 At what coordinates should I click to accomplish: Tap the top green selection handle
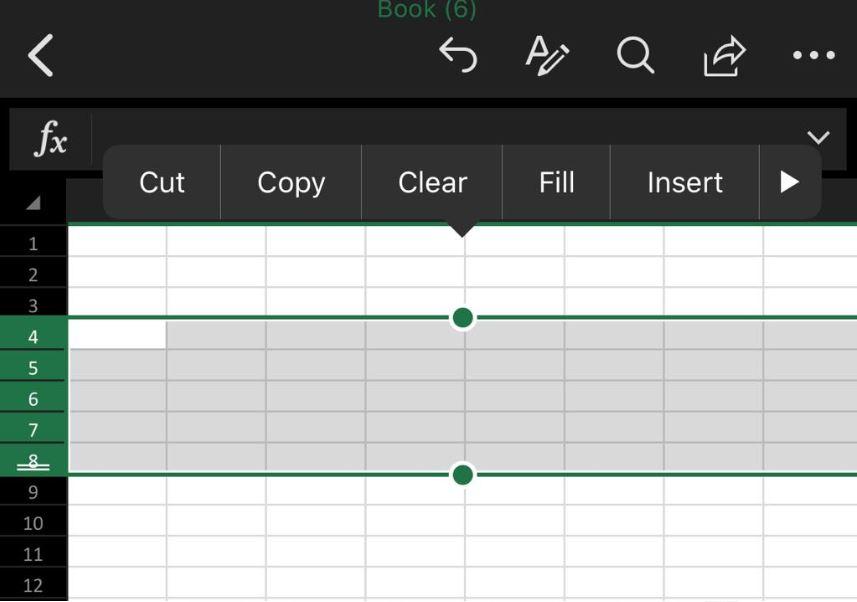pyautogui.click(x=463, y=317)
